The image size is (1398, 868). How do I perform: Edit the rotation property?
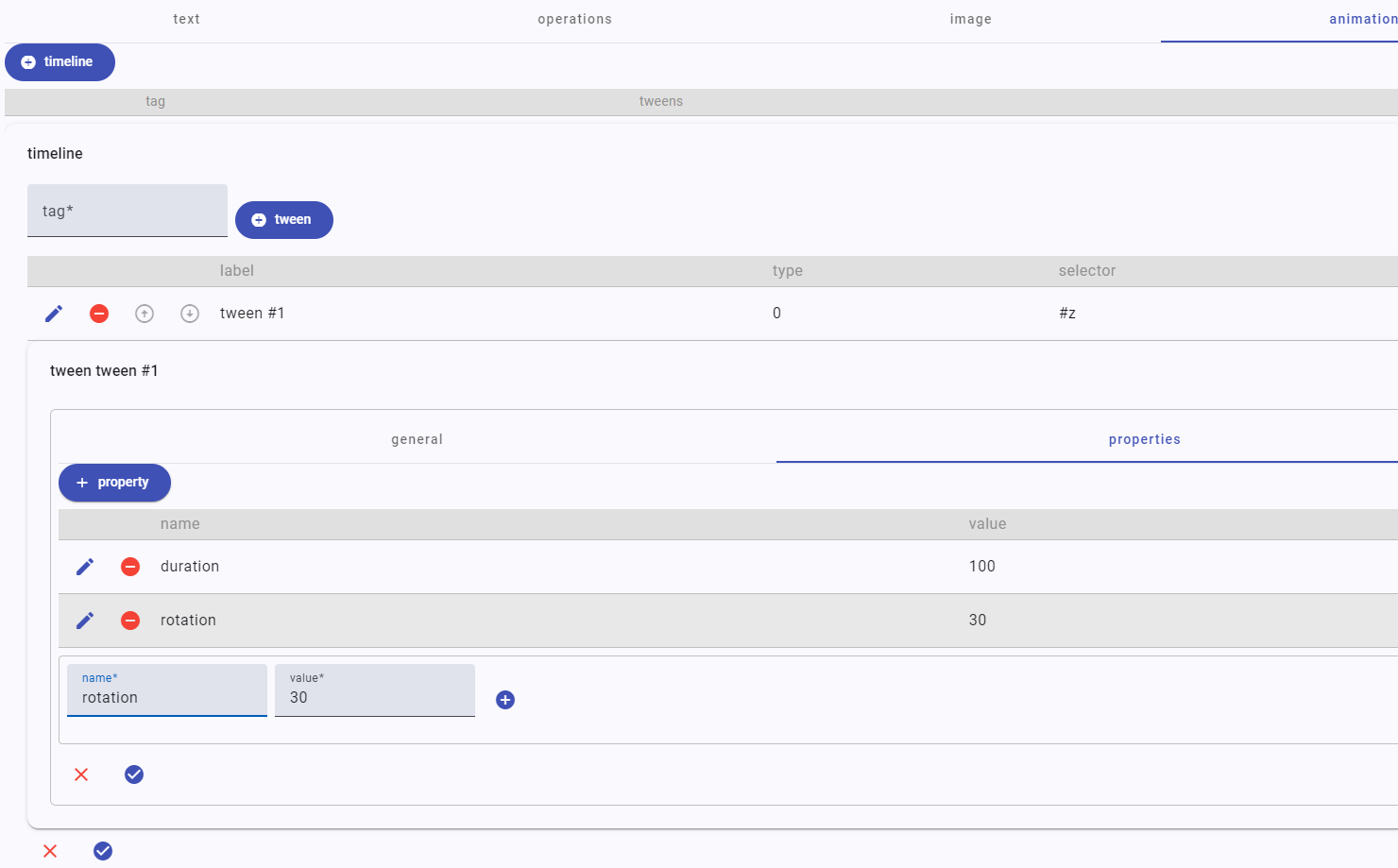pos(85,621)
